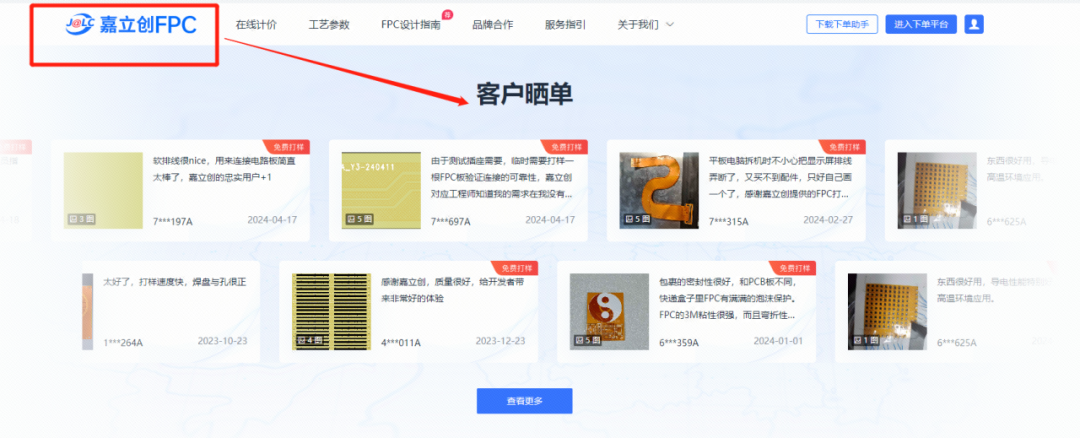Click the 下载下单助手 button
1080x438 pixels.
point(842,25)
